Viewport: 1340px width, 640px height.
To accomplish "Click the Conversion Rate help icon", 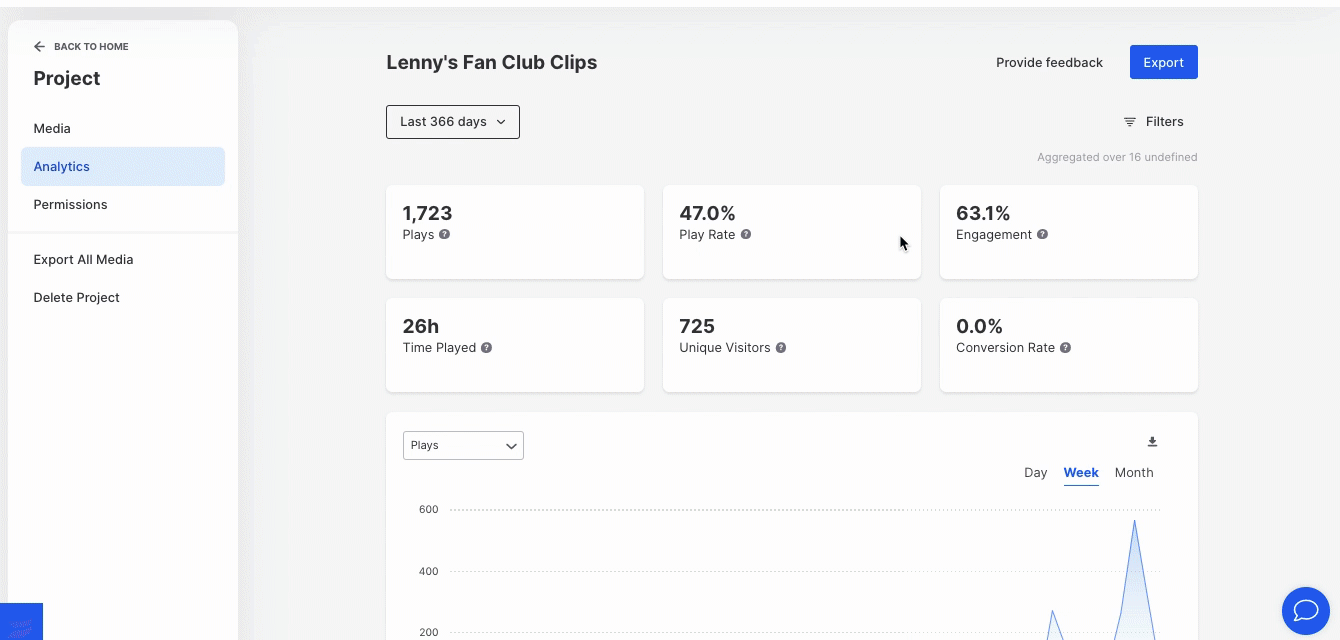I will click(1065, 348).
